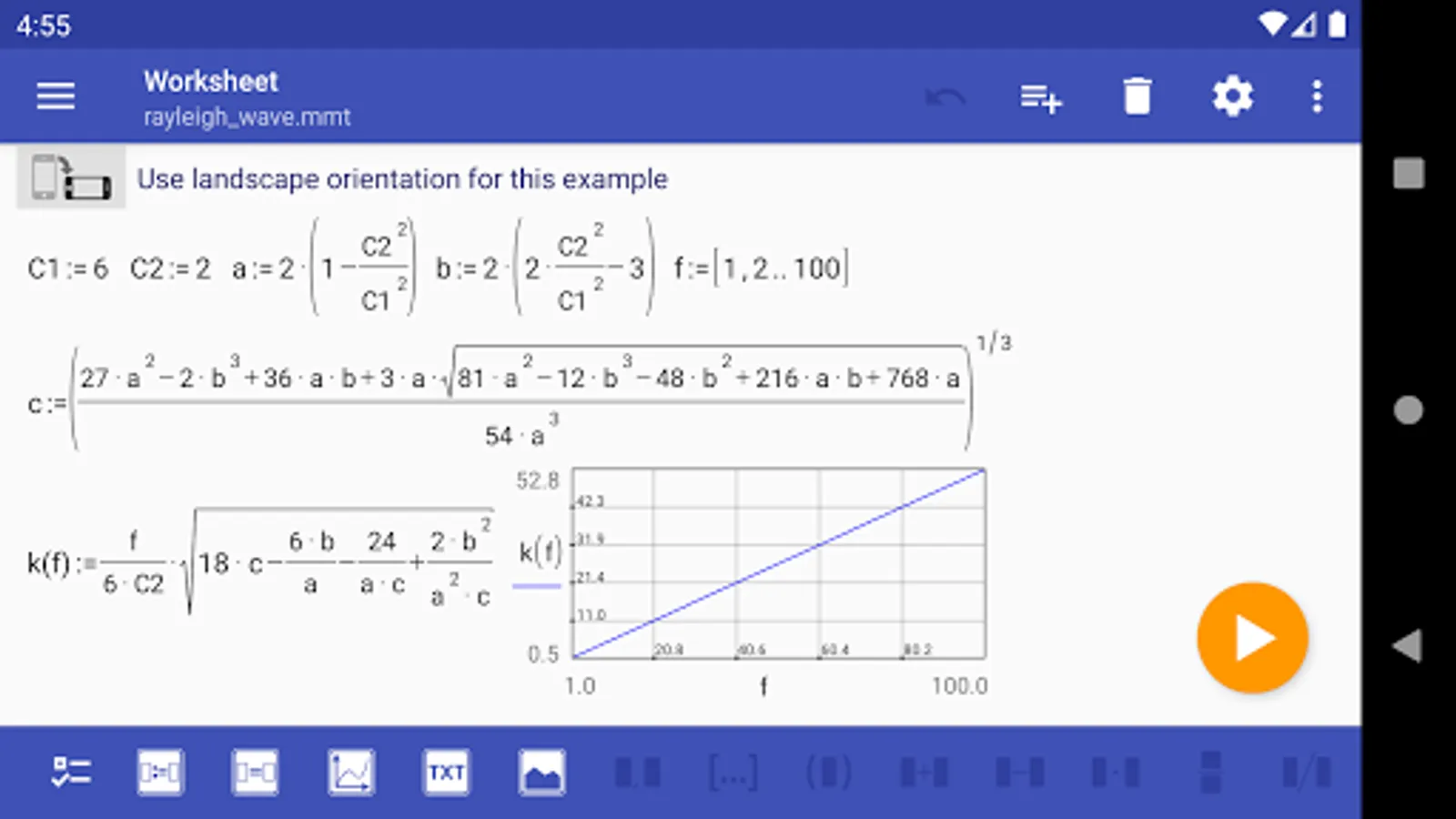Tap the undo arrow in the top bar
The width and height of the screenshot is (1456, 819).
tap(945, 96)
